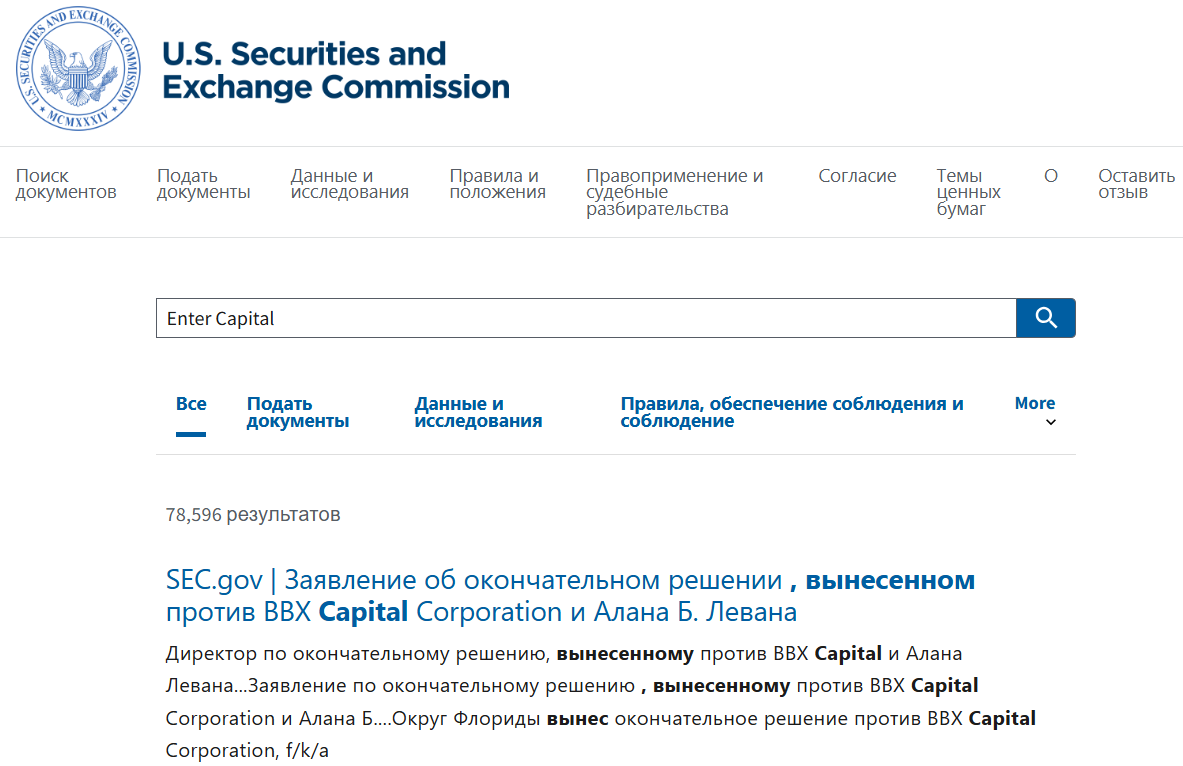The width and height of the screenshot is (1183, 766).
Task: Select 'Согласие' in the top navigation
Action: tap(857, 175)
